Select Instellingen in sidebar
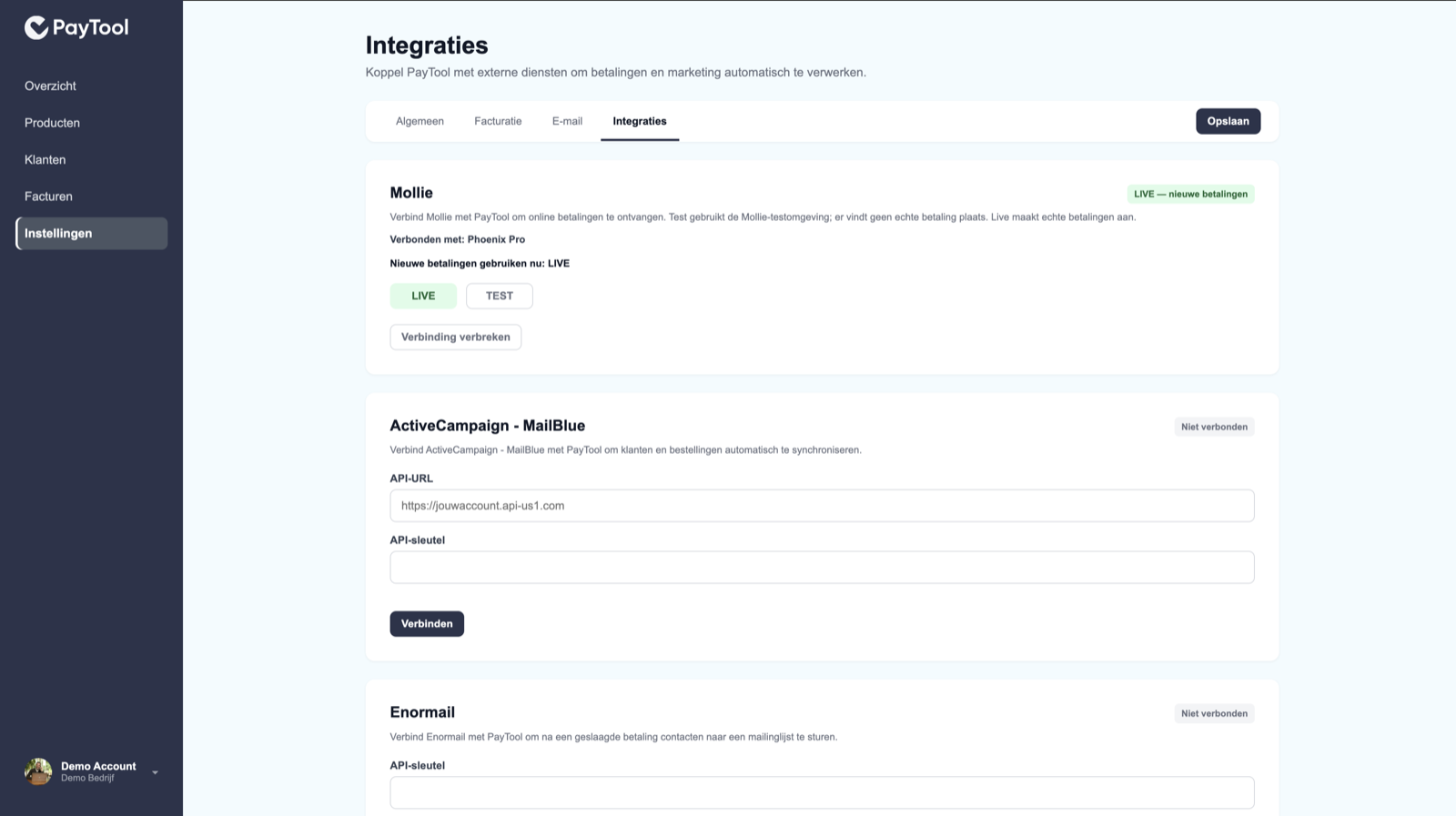The image size is (1456, 816). [91, 233]
